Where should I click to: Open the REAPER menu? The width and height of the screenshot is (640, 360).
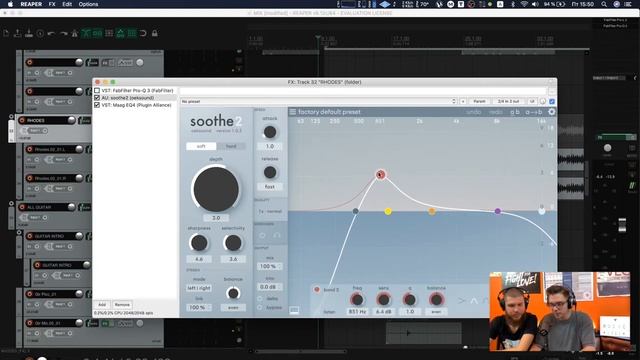31,4
